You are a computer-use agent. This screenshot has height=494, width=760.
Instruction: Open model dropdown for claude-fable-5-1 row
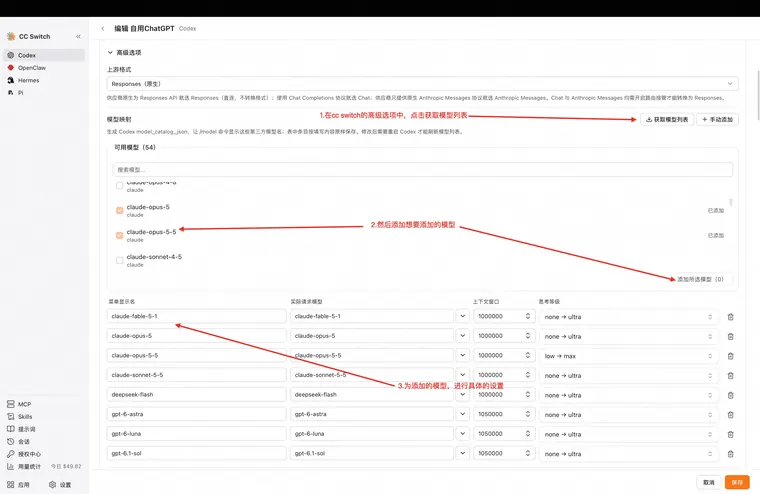[462, 316]
